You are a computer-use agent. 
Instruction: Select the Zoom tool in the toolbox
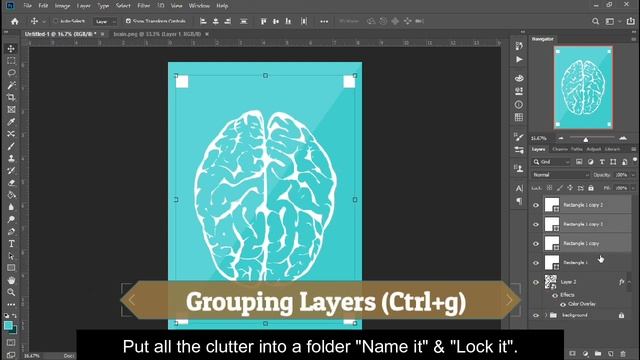point(11,292)
